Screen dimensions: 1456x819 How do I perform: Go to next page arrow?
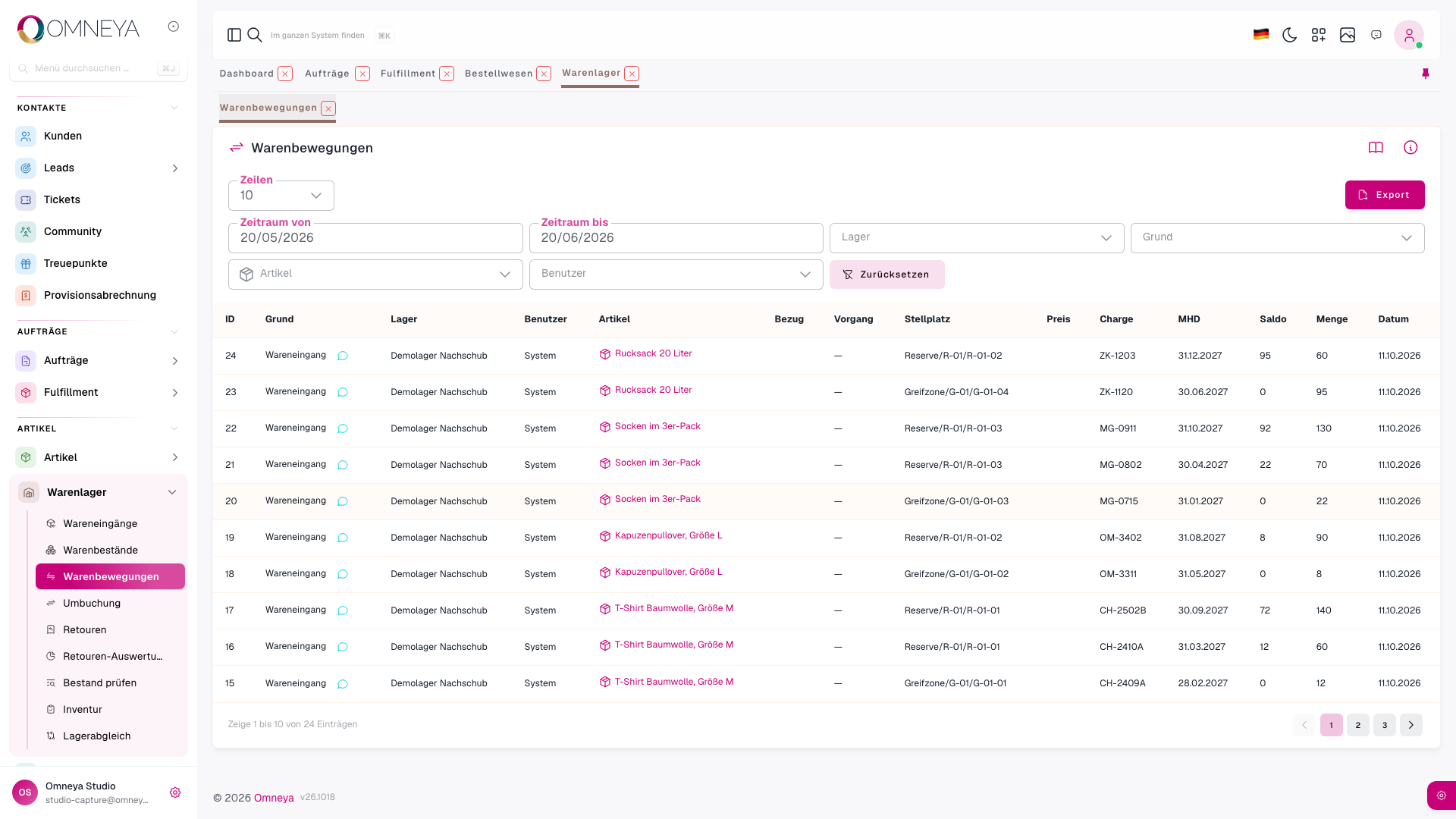1411,725
